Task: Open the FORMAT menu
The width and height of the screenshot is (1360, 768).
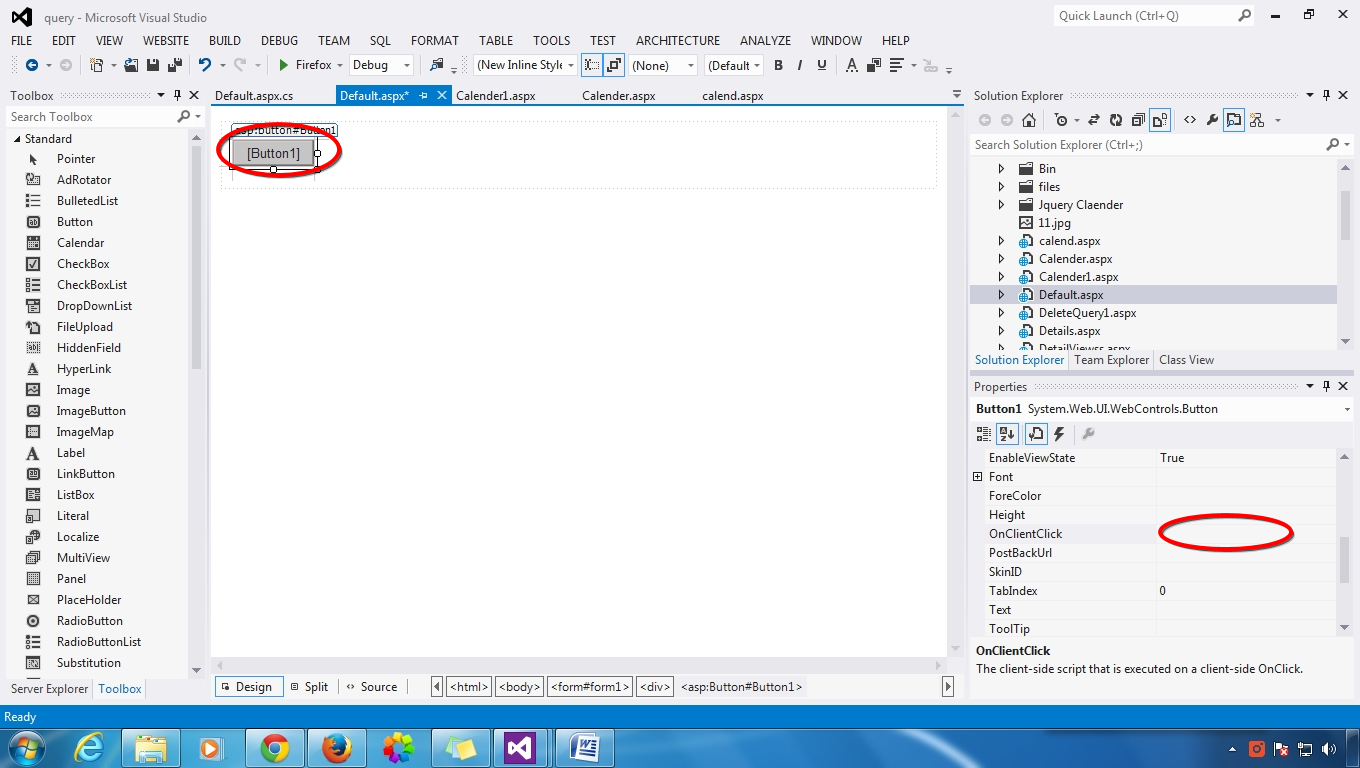Action: [x=435, y=41]
